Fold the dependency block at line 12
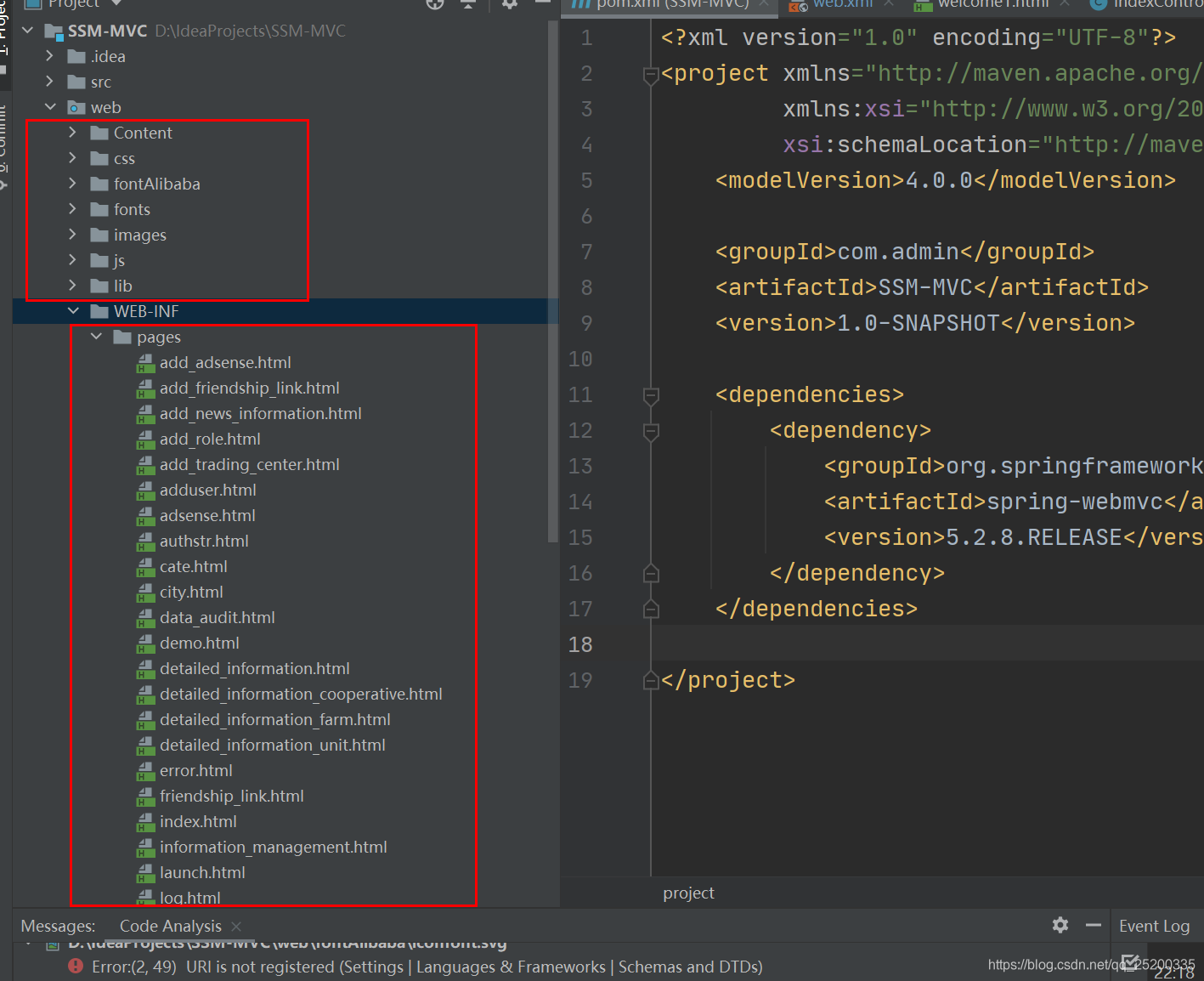Viewport: 1204px width, 981px height. (651, 431)
